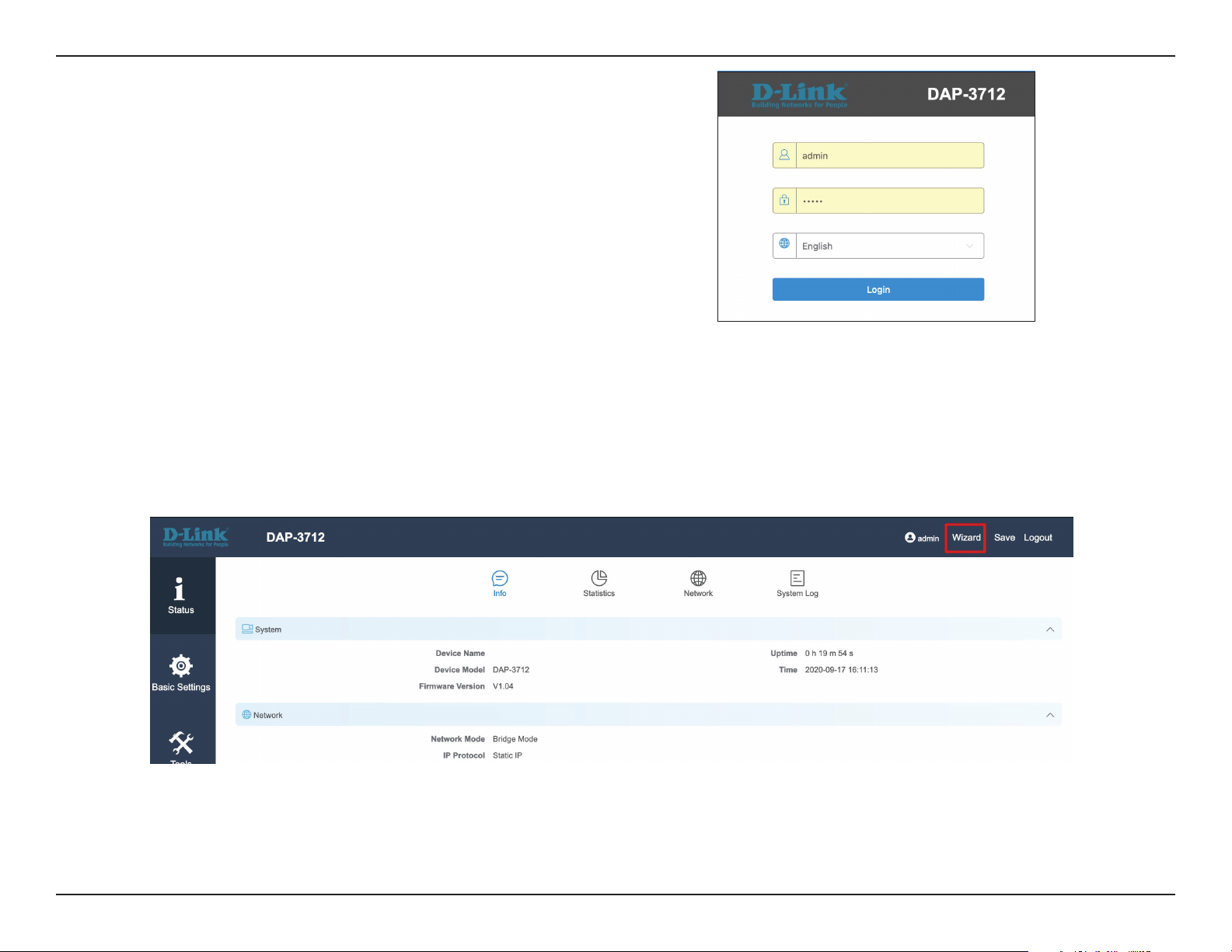Click the D-Link logo in dashboard header
This screenshot has height=952, width=1232.
tap(196, 537)
